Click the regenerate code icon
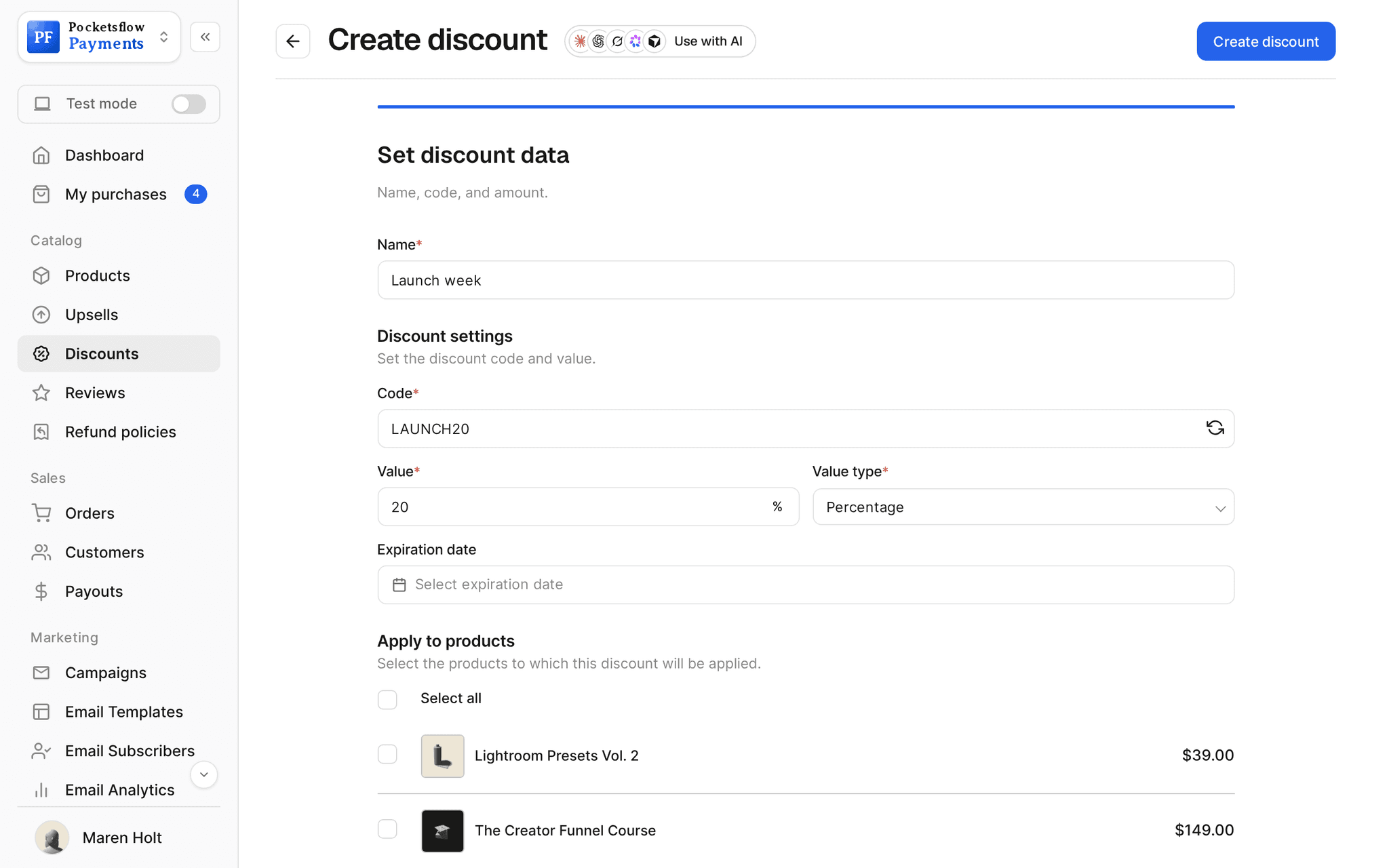1389x868 pixels. click(x=1215, y=428)
